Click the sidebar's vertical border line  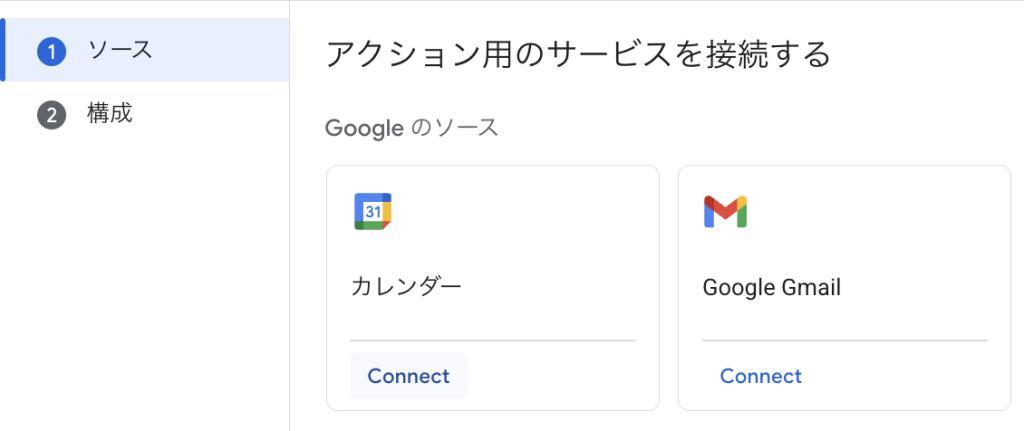pos(289,250)
